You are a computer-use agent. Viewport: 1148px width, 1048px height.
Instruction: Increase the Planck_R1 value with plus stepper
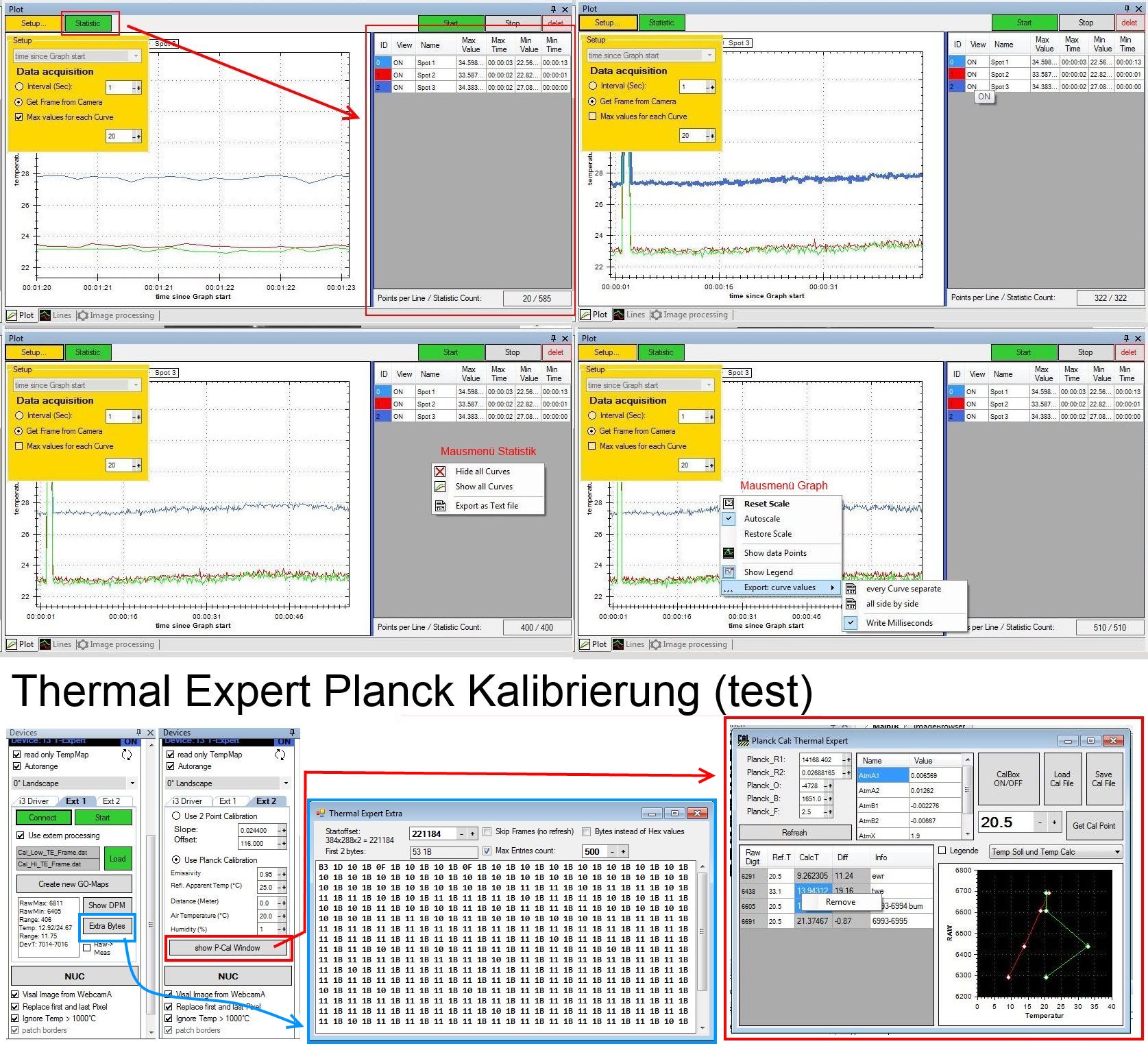(x=849, y=760)
